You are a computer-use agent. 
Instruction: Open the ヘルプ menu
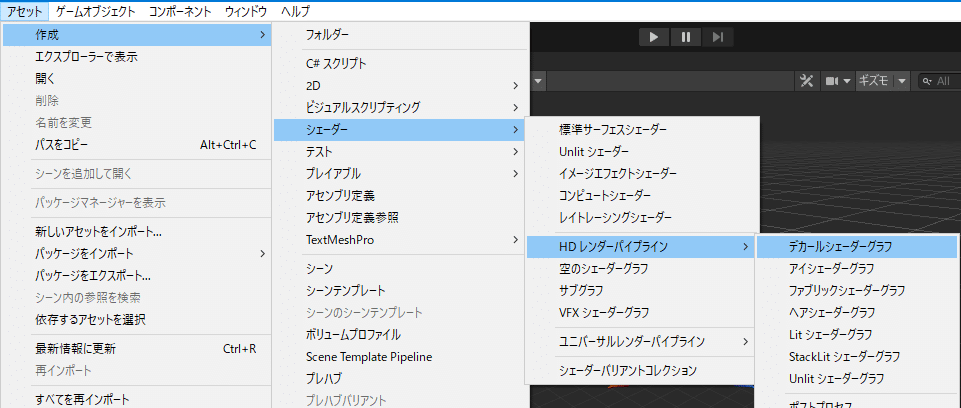click(295, 11)
